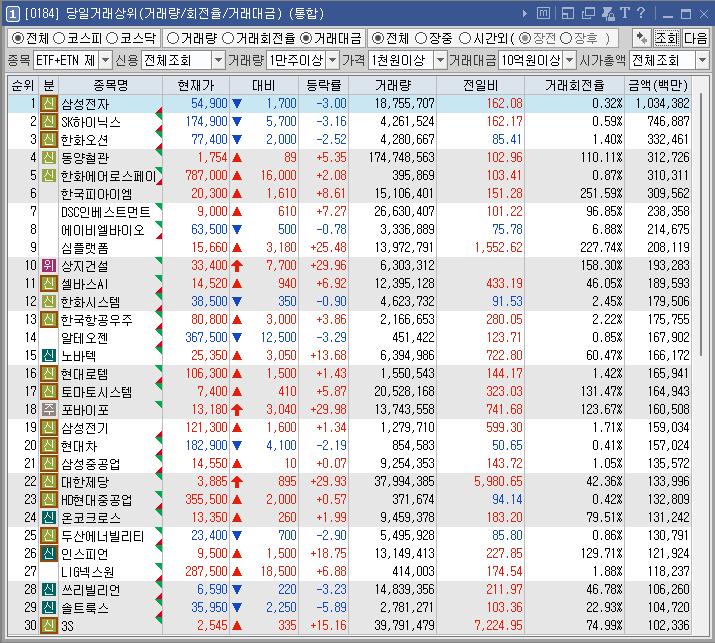Open stock 한화오션
Screen dimensions: 715x643
coord(85,140)
